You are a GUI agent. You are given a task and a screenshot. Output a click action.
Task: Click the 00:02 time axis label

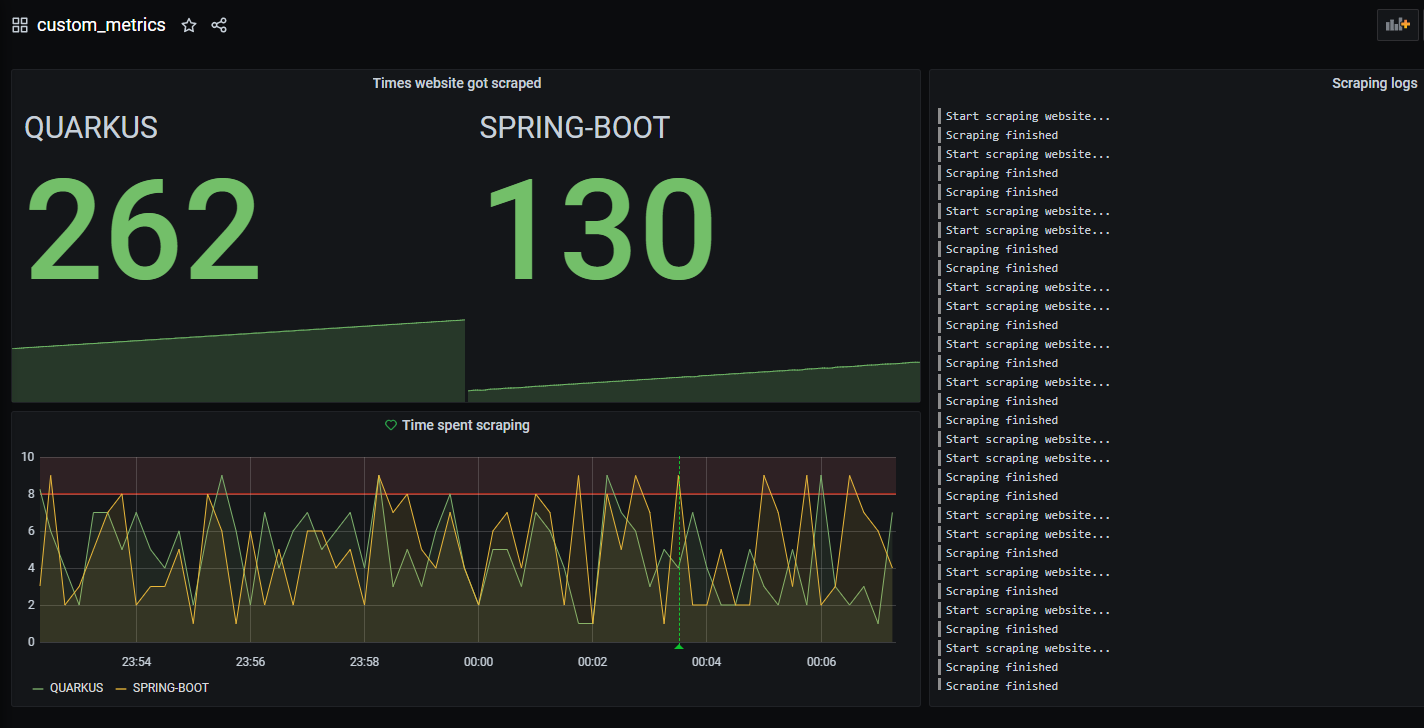(x=593, y=662)
